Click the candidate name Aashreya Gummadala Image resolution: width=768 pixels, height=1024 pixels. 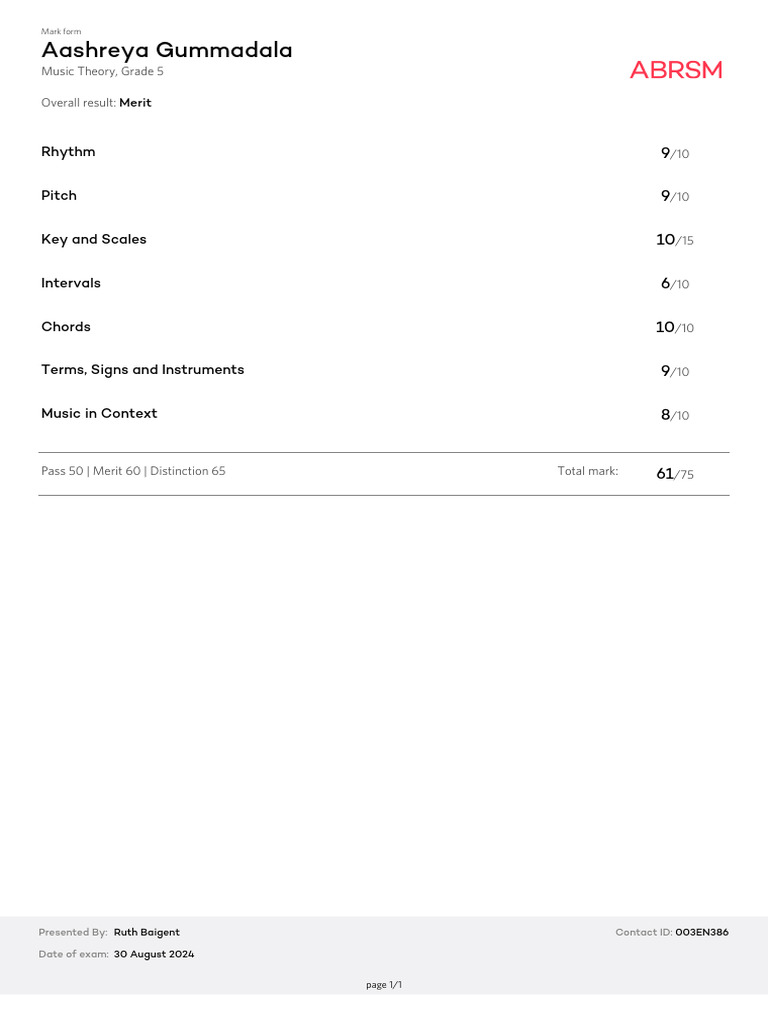167,51
